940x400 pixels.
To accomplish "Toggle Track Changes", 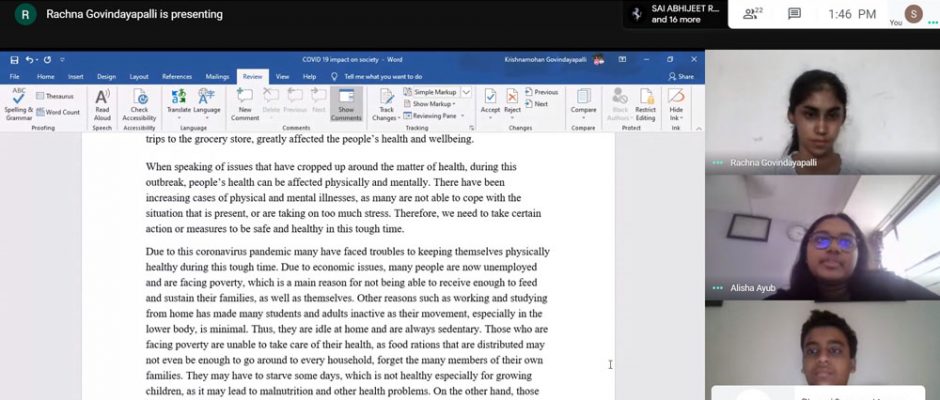I will [x=385, y=104].
